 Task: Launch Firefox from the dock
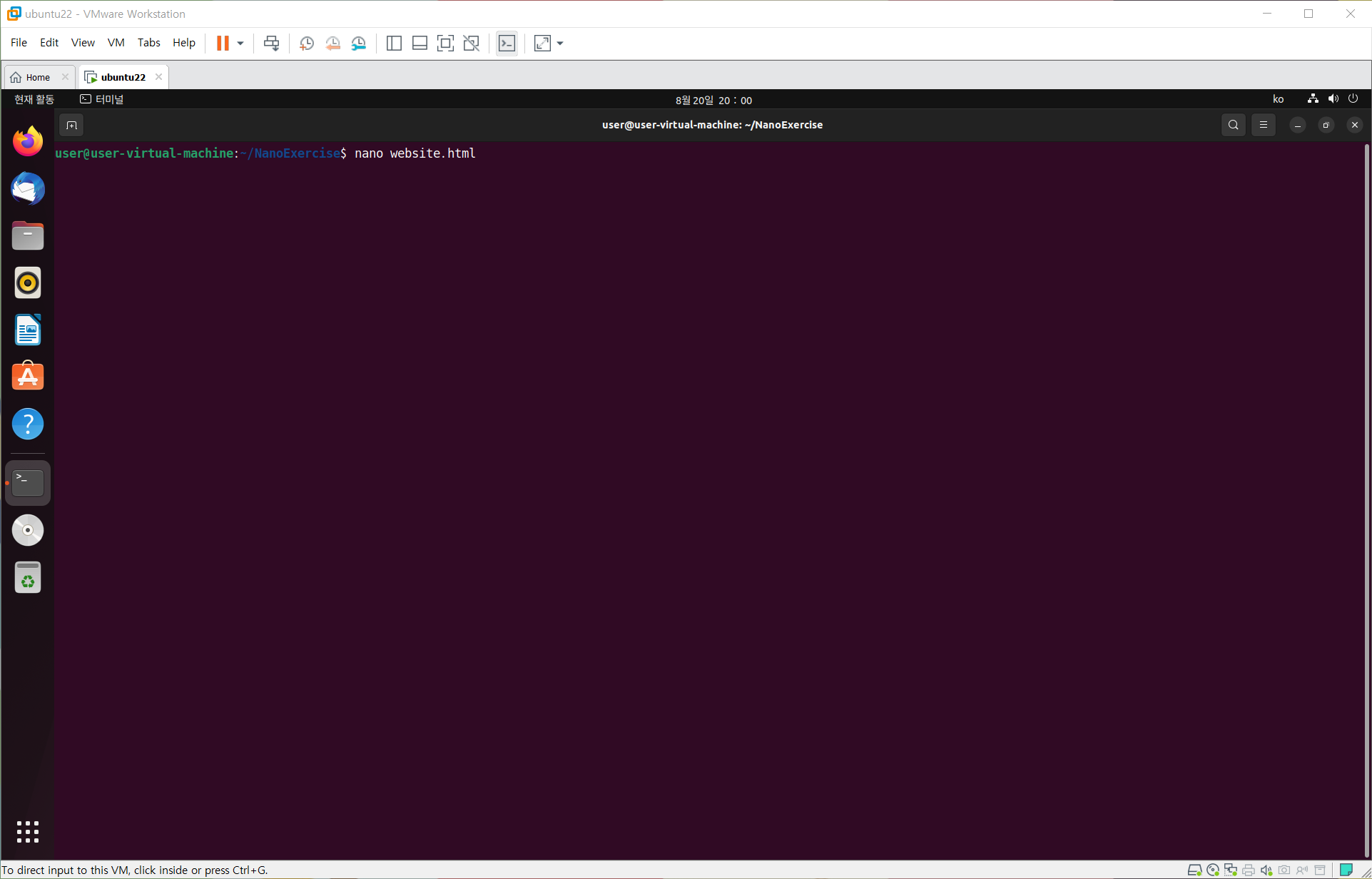point(28,141)
